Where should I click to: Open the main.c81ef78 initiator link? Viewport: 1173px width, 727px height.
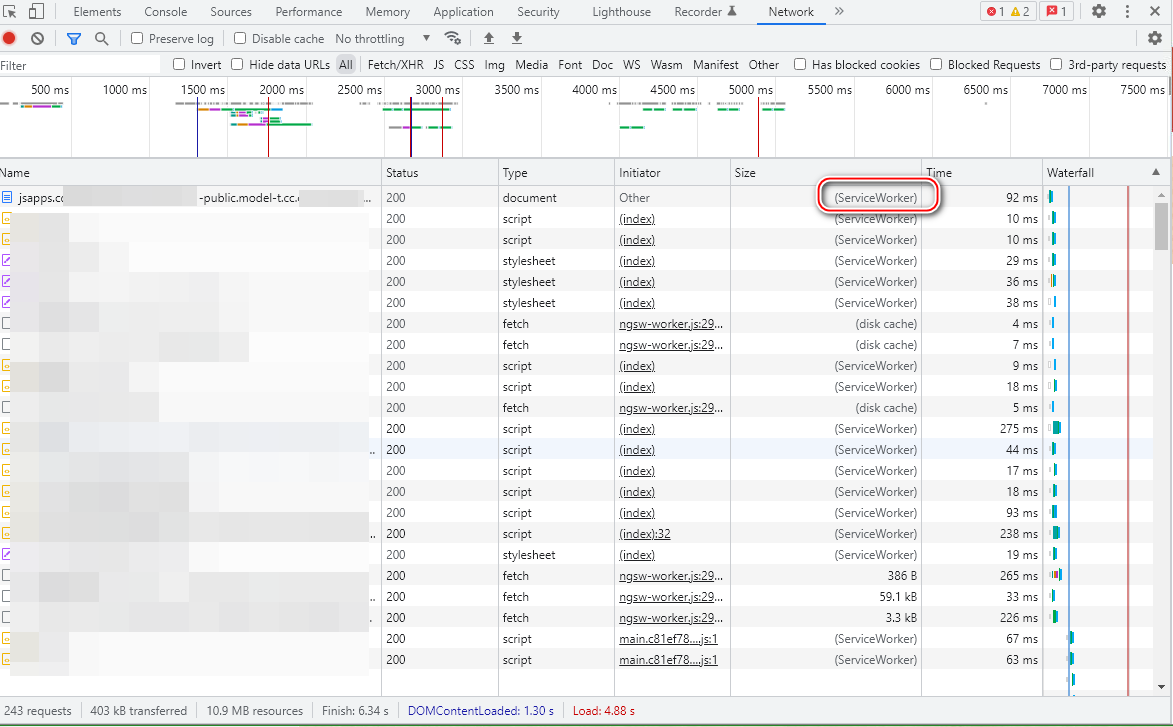(668, 639)
